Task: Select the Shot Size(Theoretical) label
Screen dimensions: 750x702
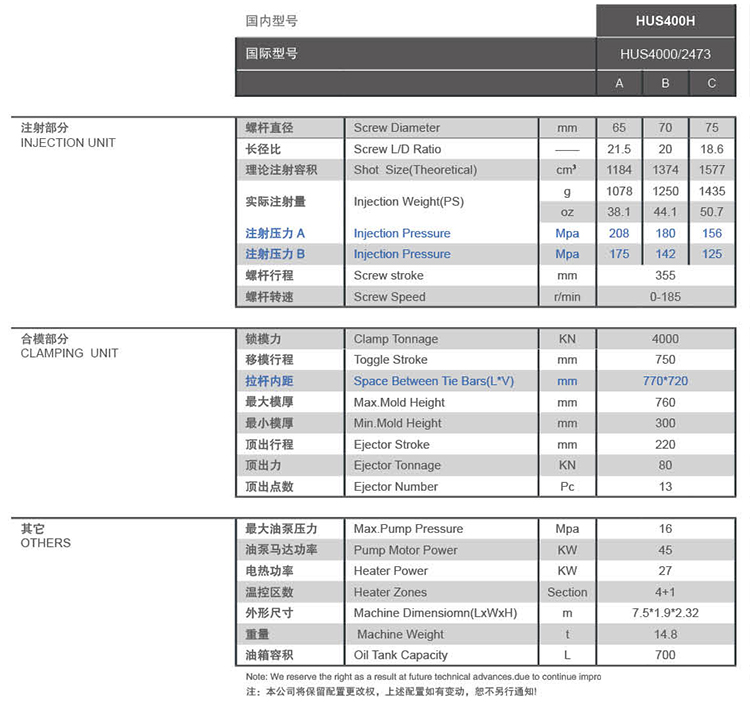Action: [415, 170]
